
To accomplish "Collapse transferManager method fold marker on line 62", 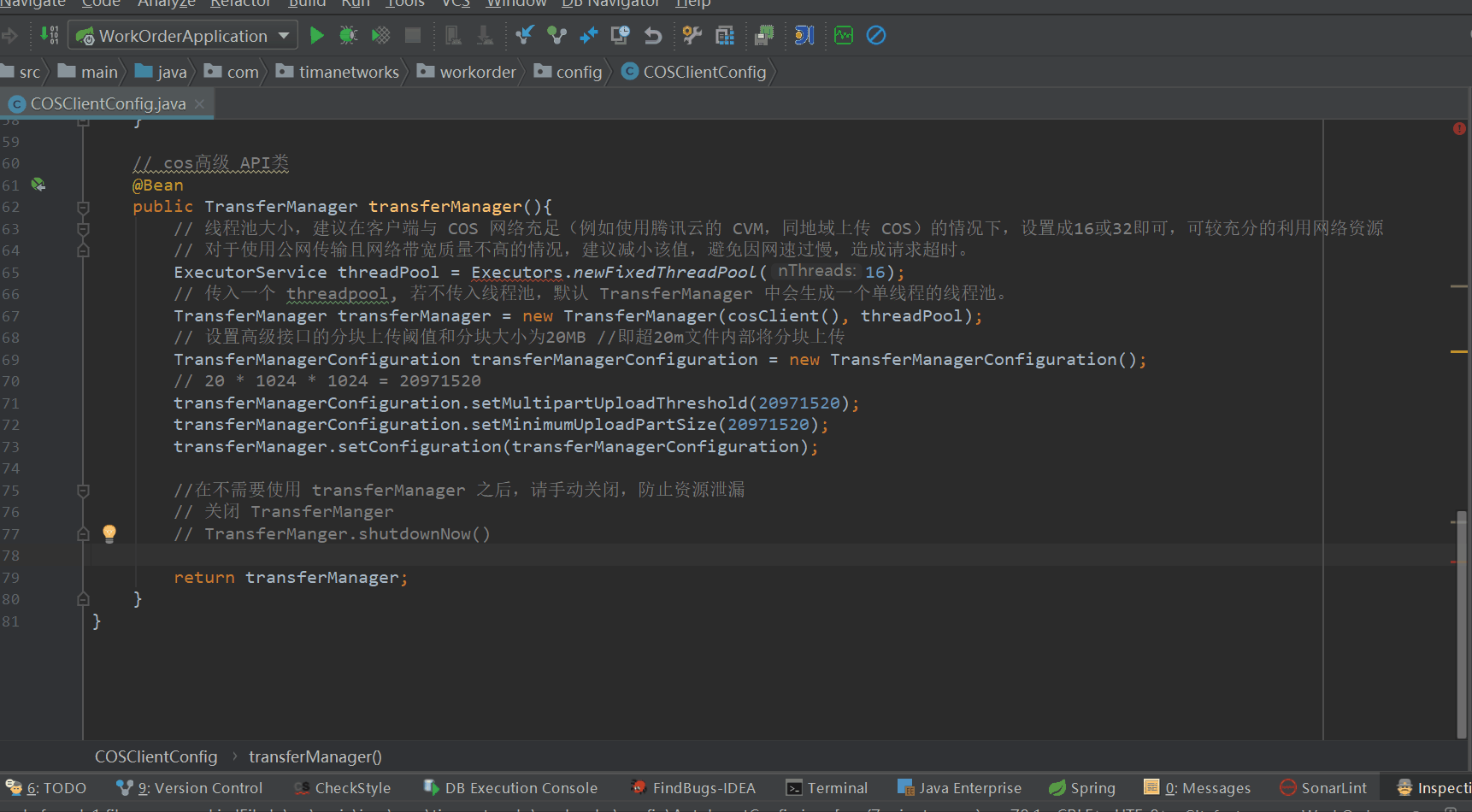I will [x=83, y=207].
